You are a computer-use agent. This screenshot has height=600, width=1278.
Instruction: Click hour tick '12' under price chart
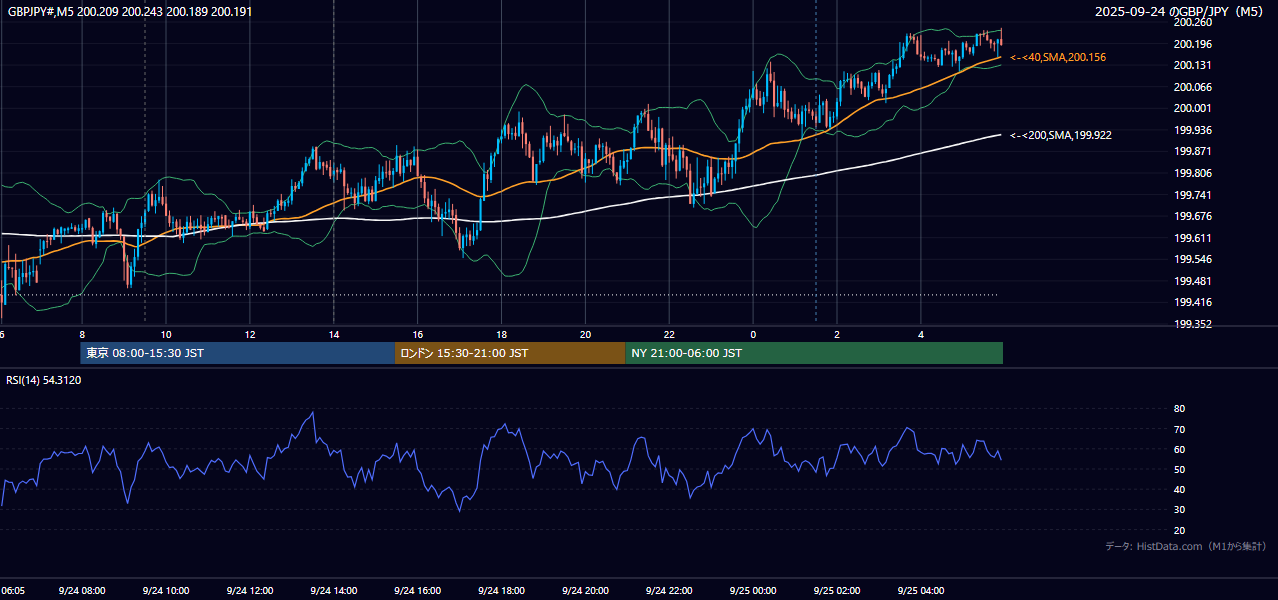click(250, 335)
